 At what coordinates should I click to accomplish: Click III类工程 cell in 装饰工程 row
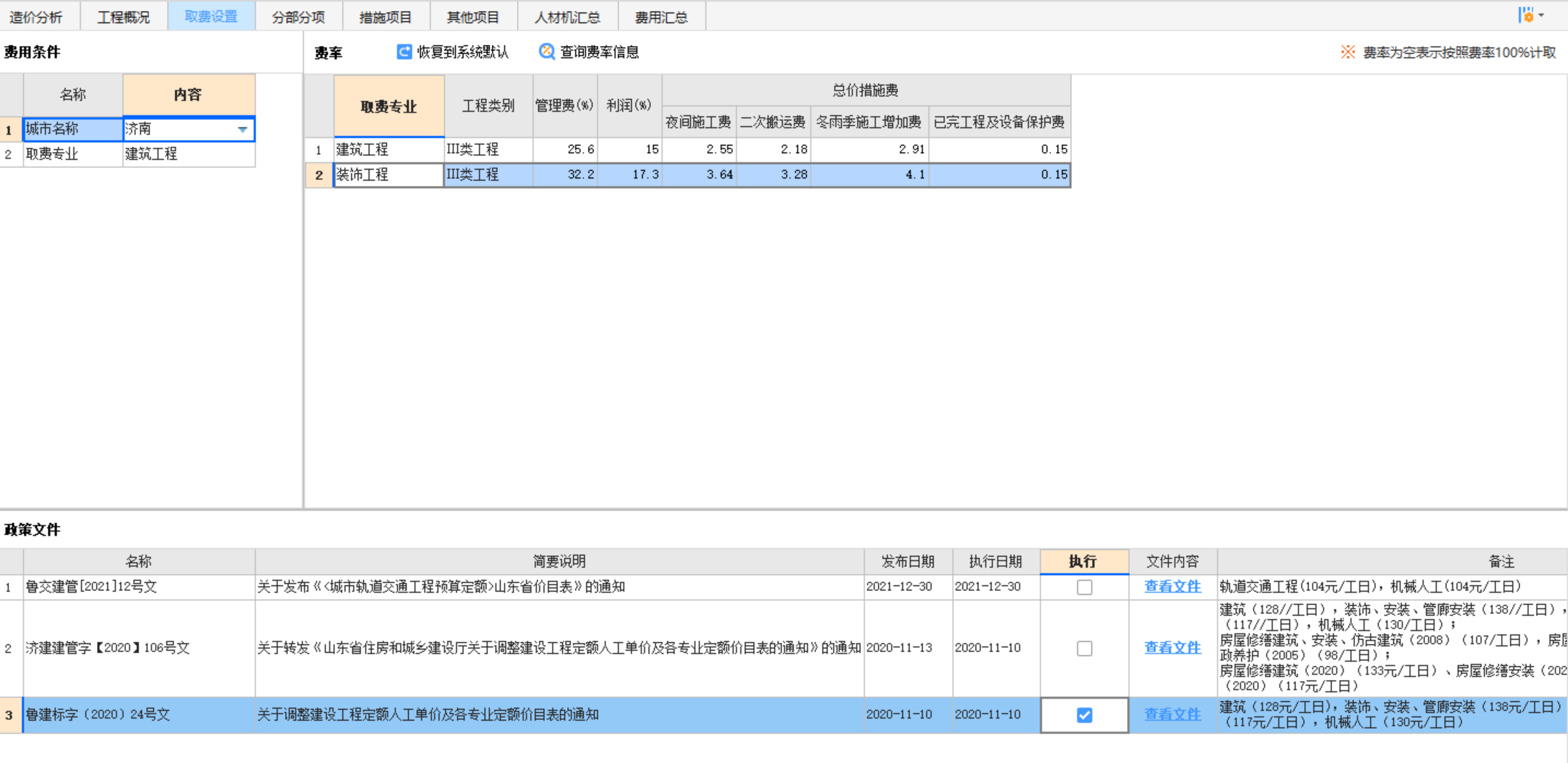pyautogui.click(x=488, y=175)
